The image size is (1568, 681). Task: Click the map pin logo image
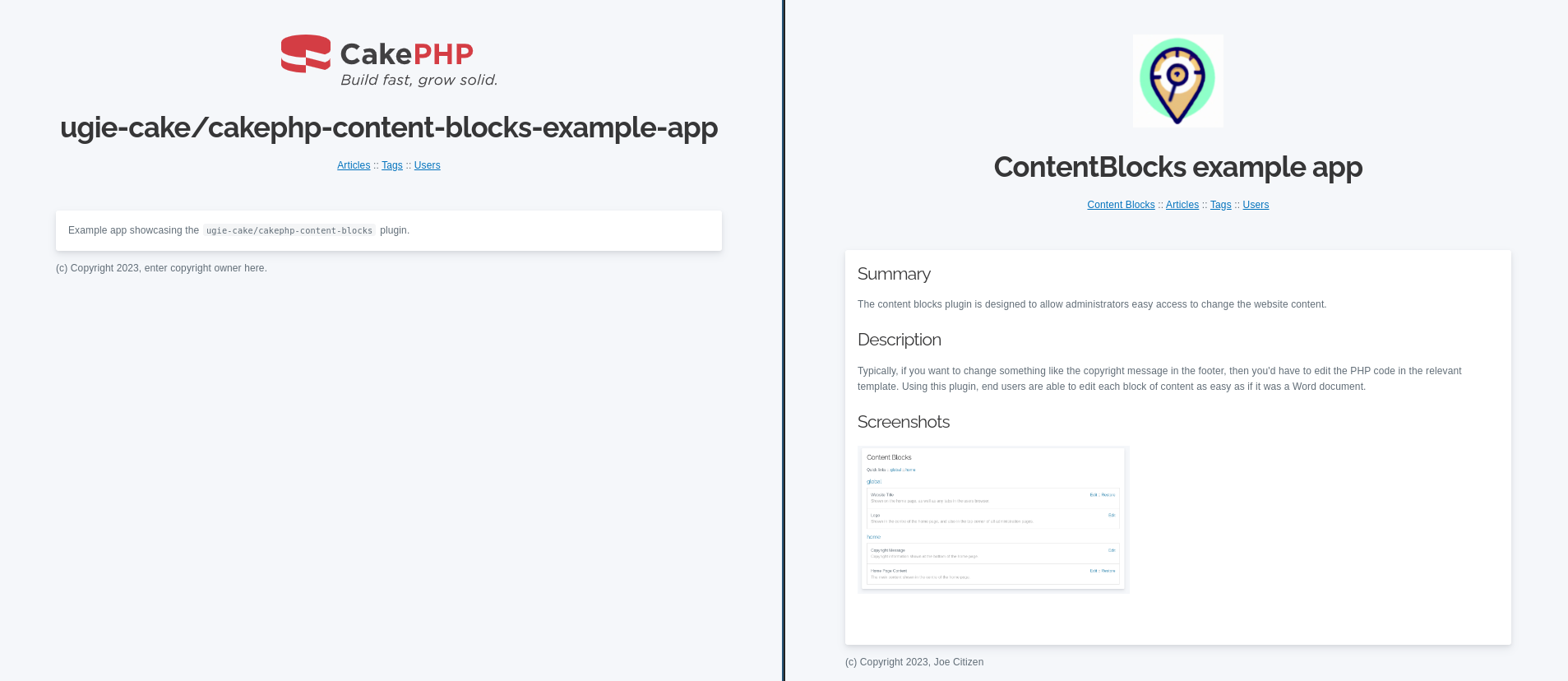(x=1177, y=81)
